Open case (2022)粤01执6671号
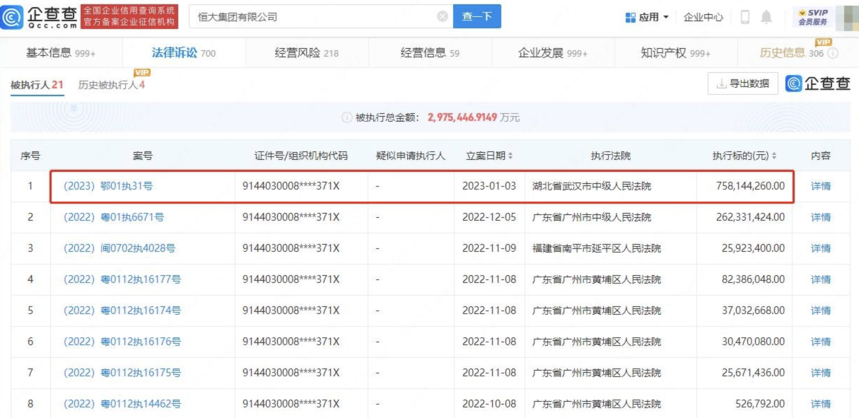This screenshot has width=859, height=418. 113,217
